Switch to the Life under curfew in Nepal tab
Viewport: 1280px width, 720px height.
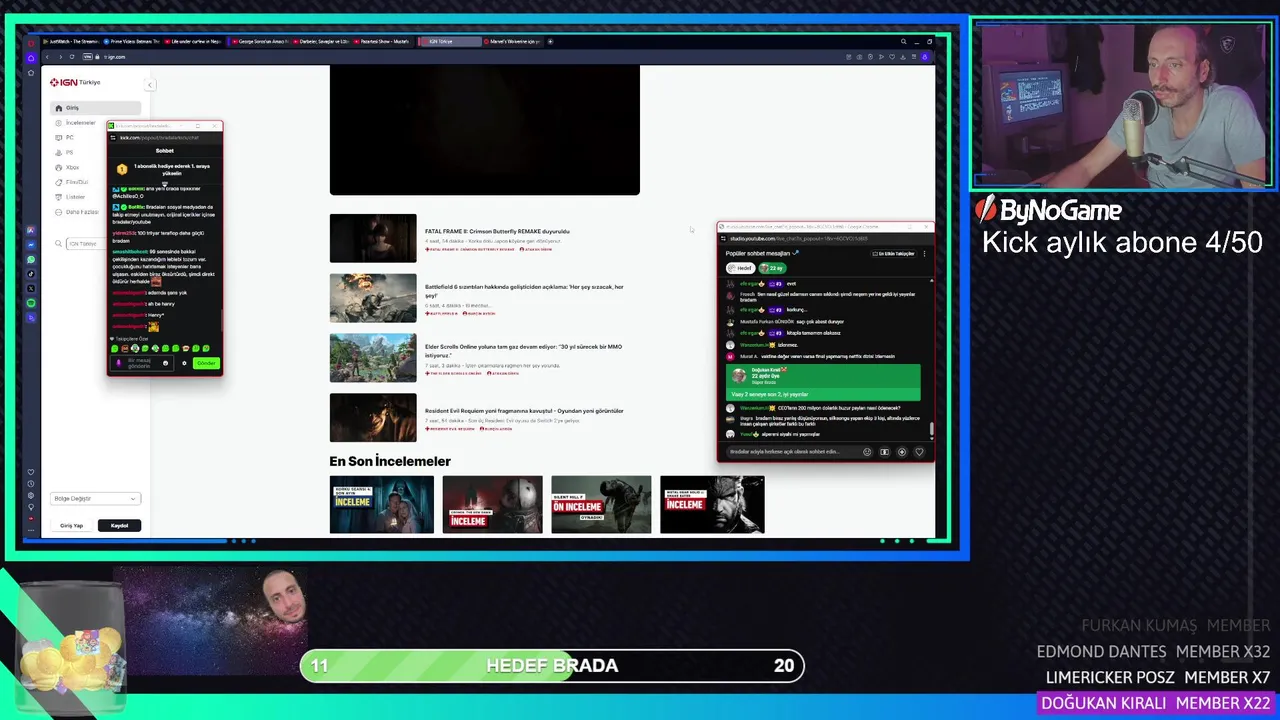(x=195, y=42)
